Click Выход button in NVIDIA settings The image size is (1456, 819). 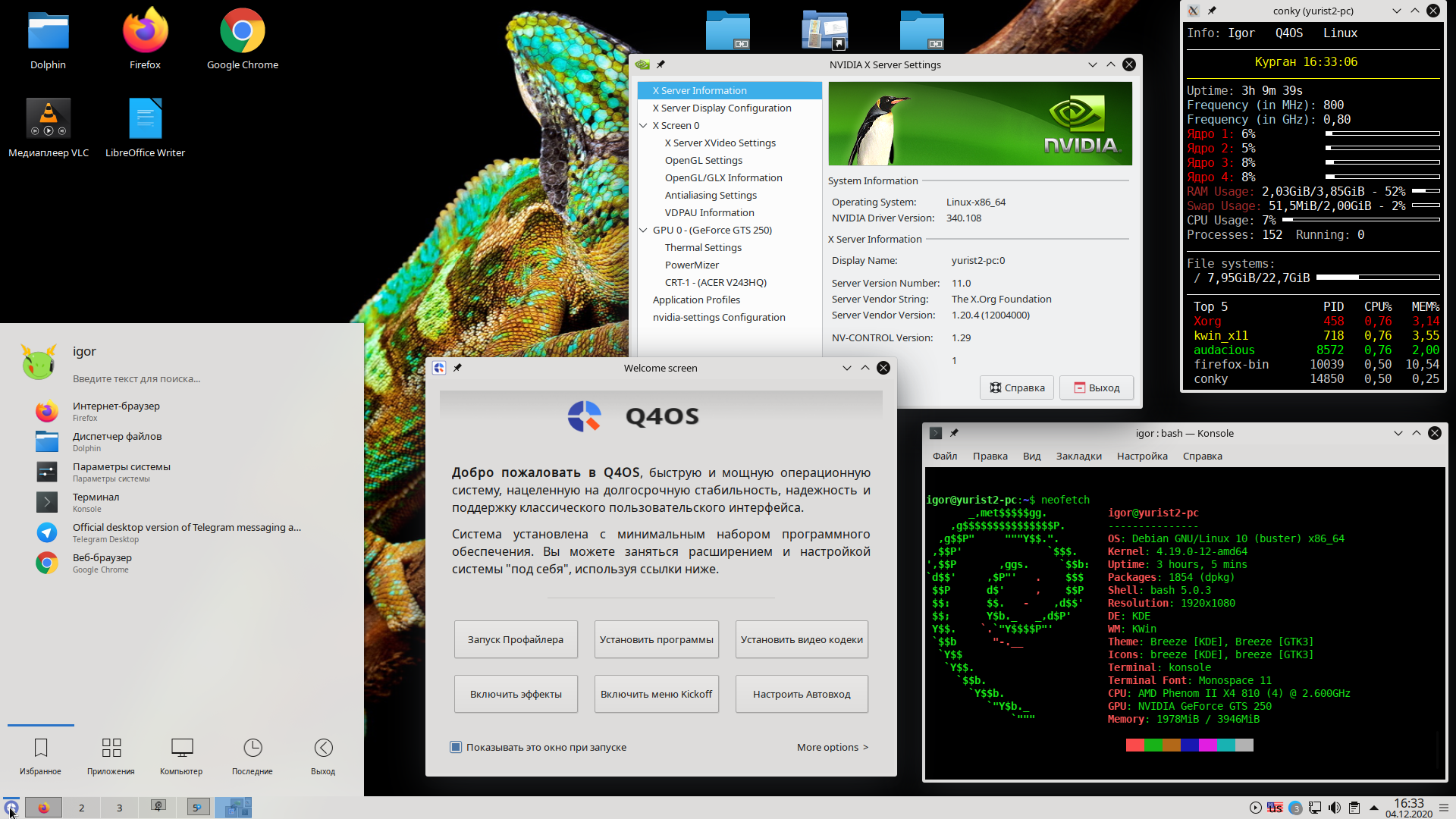tap(1097, 388)
